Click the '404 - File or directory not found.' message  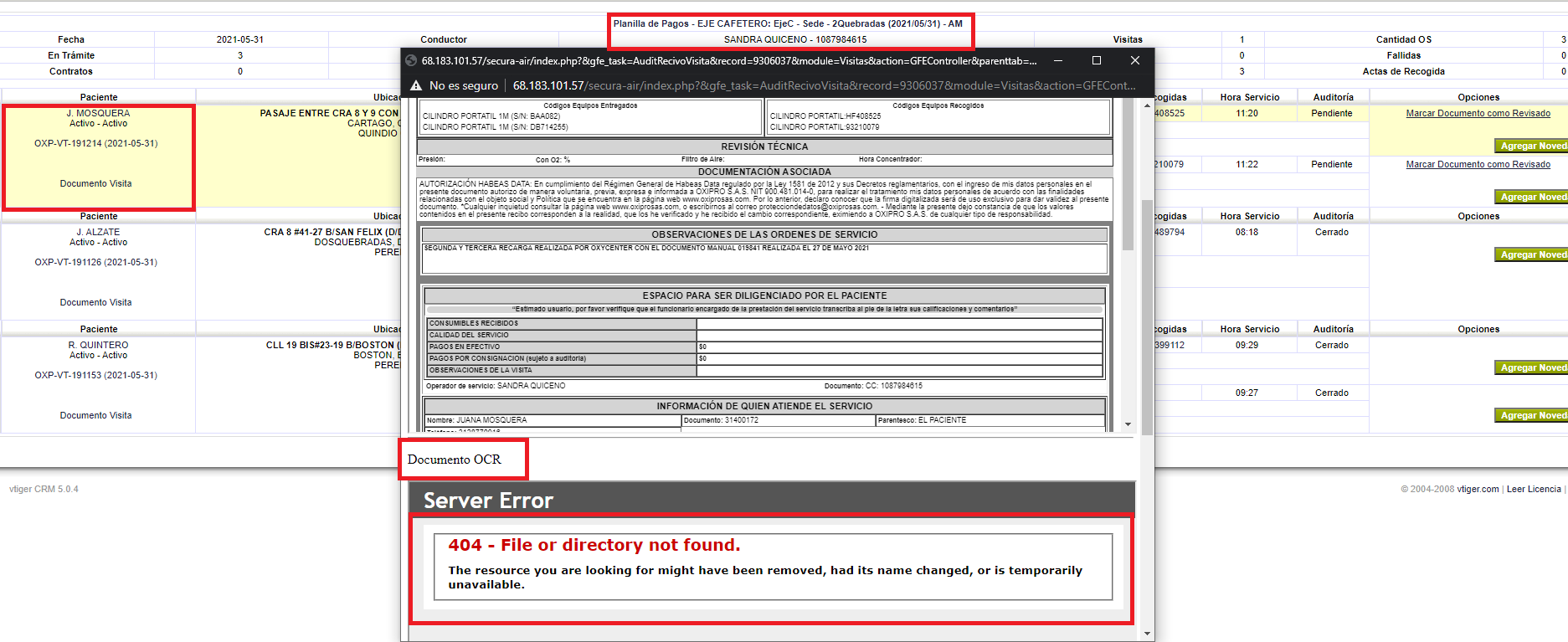[594, 545]
